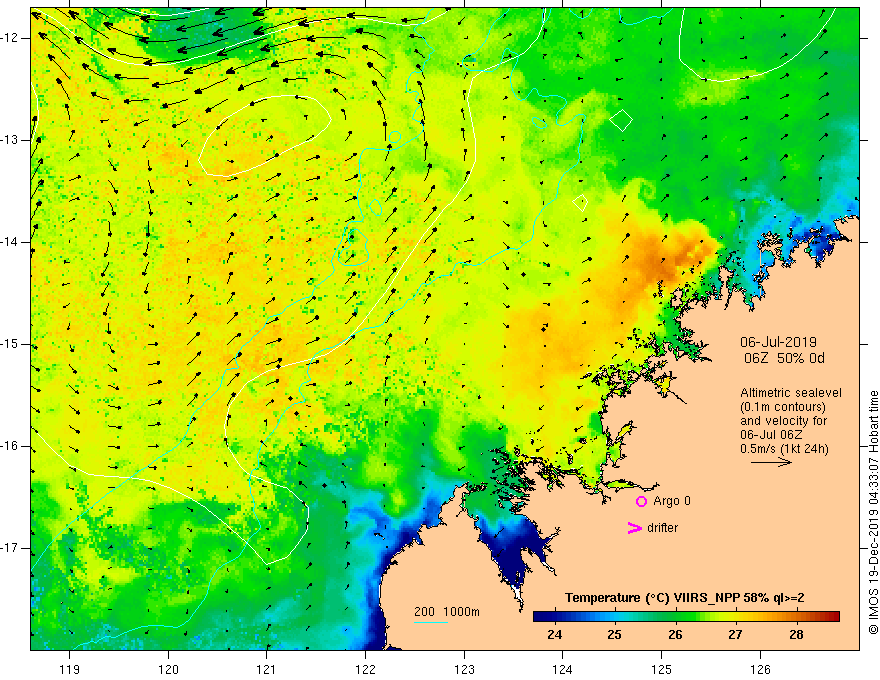Click latitude axis label -14
The width and height of the screenshot is (880, 680).
(10, 242)
